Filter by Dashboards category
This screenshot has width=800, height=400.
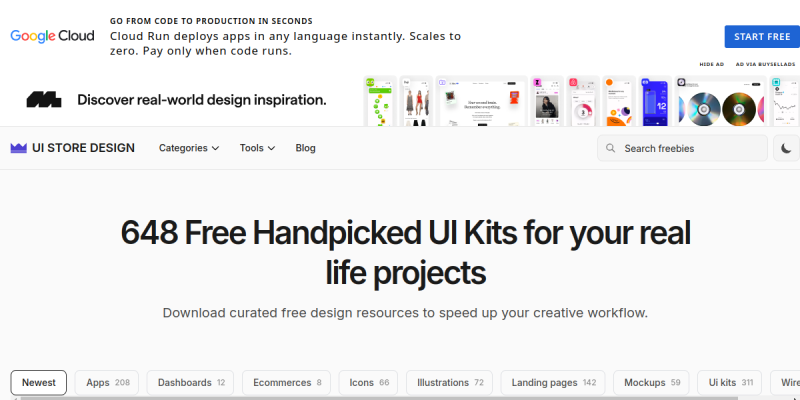click(x=190, y=383)
